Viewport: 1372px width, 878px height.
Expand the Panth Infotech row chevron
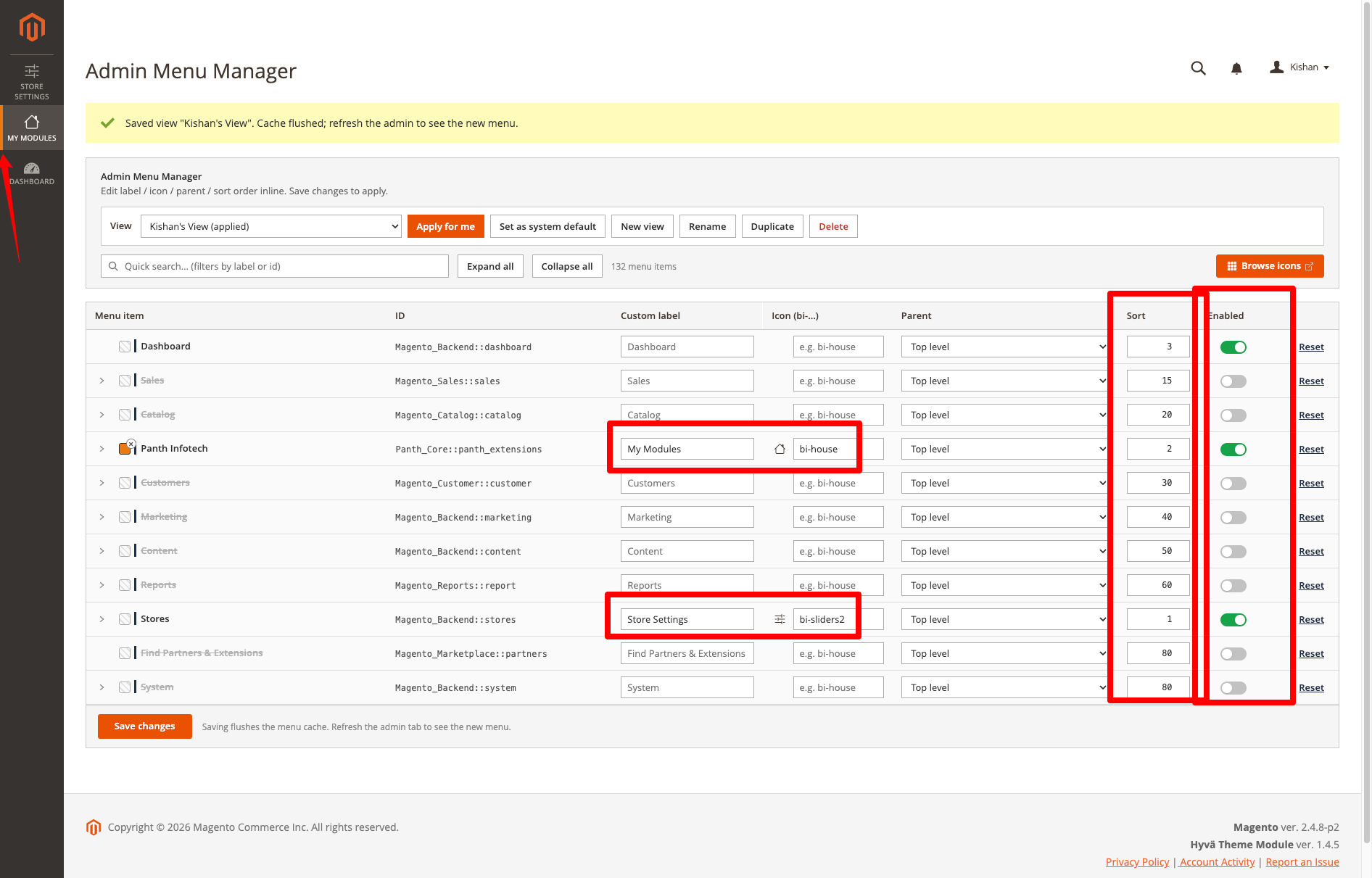[102, 449]
